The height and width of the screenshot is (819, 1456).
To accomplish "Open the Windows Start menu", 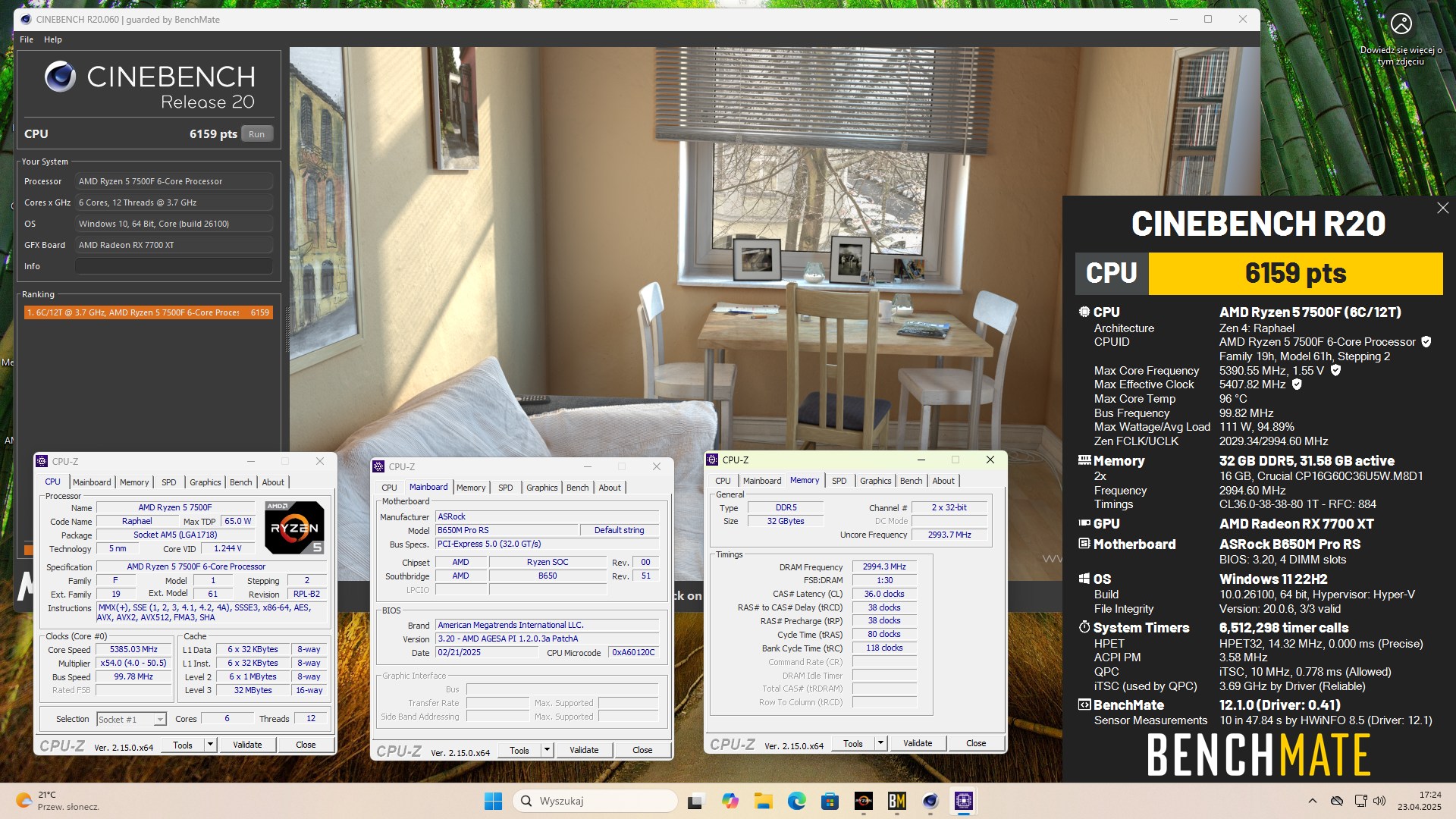I will [x=493, y=801].
